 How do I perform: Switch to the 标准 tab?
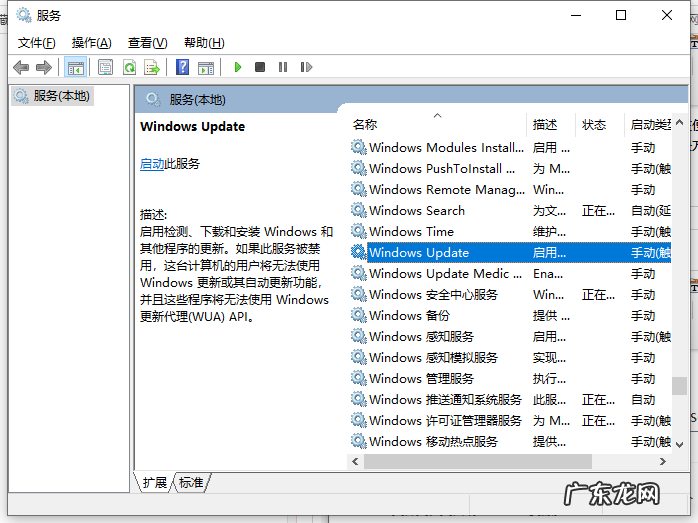(191, 482)
